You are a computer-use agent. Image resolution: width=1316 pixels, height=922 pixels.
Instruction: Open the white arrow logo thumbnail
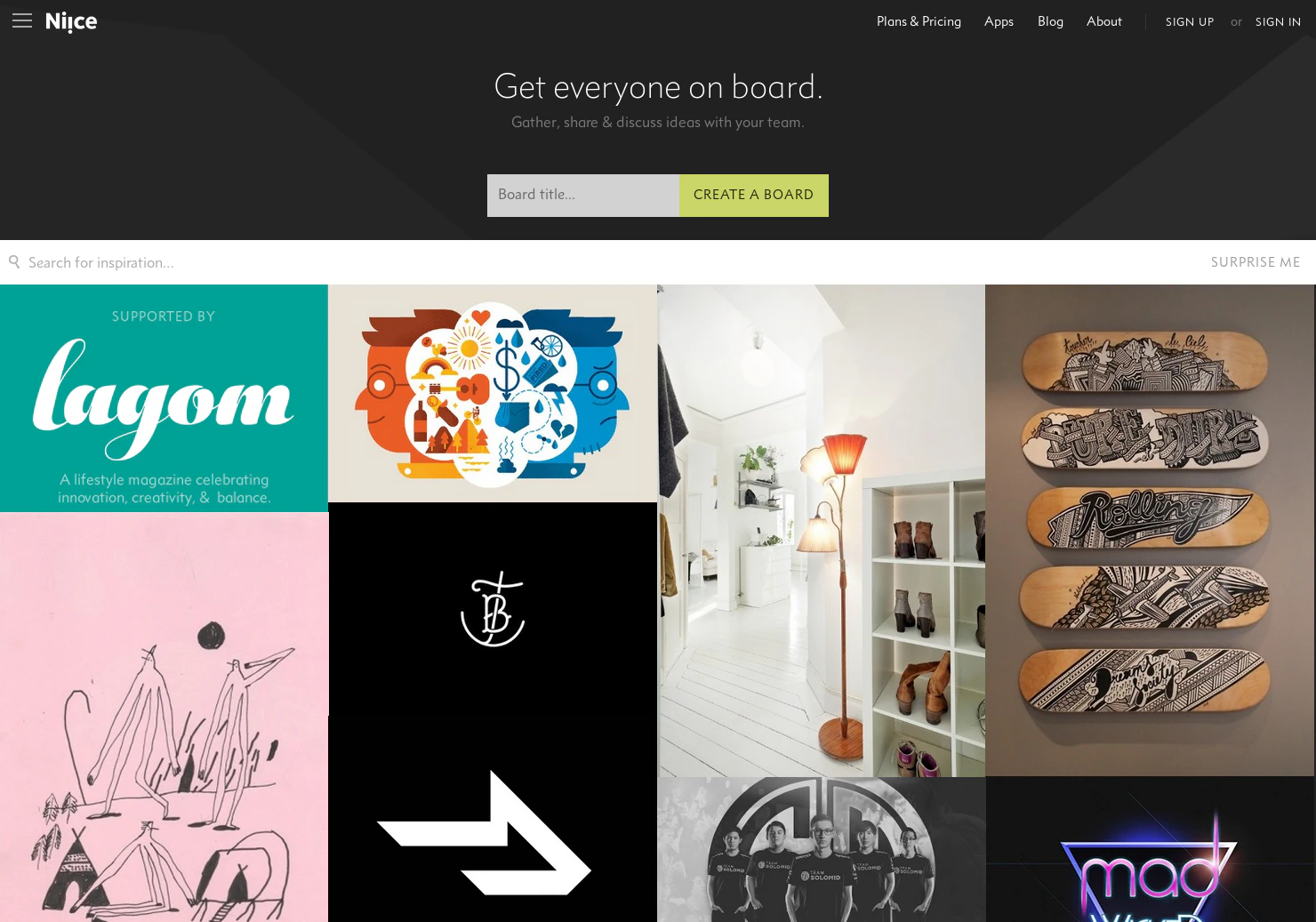pos(493,819)
